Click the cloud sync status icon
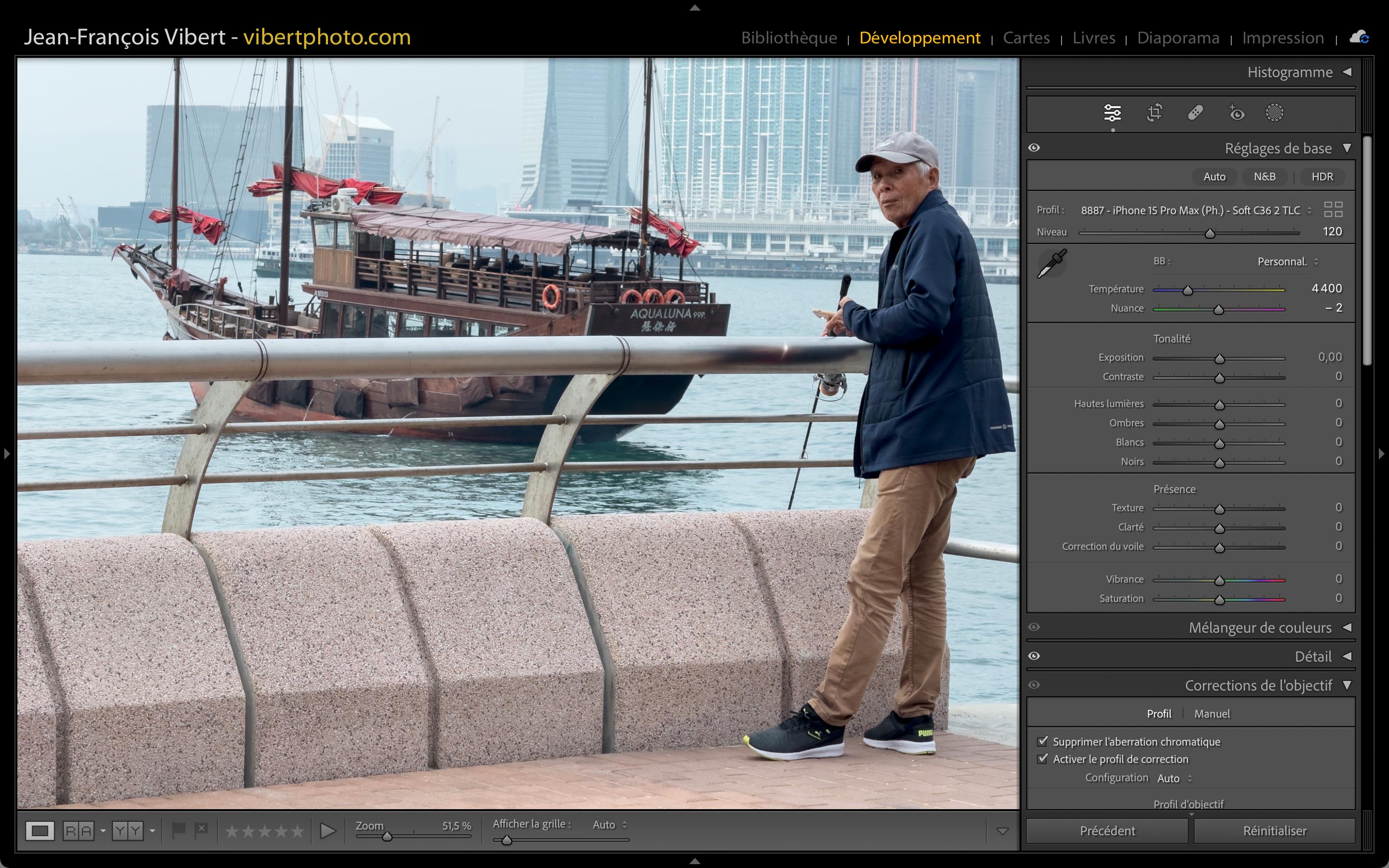This screenshot has width=1389, height=868. 1359,38
